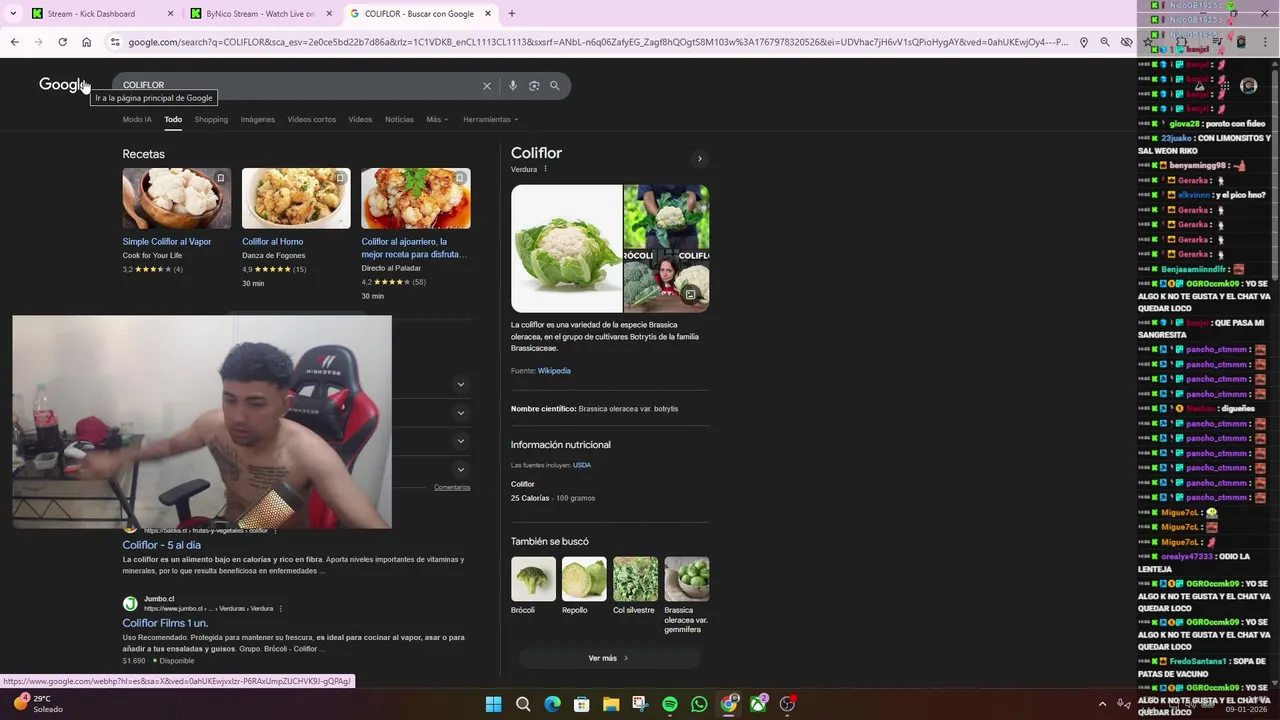This screenshot has height=720, width=1280.
Task: Open a new browser tab with plus
Action: pos(512,14)
